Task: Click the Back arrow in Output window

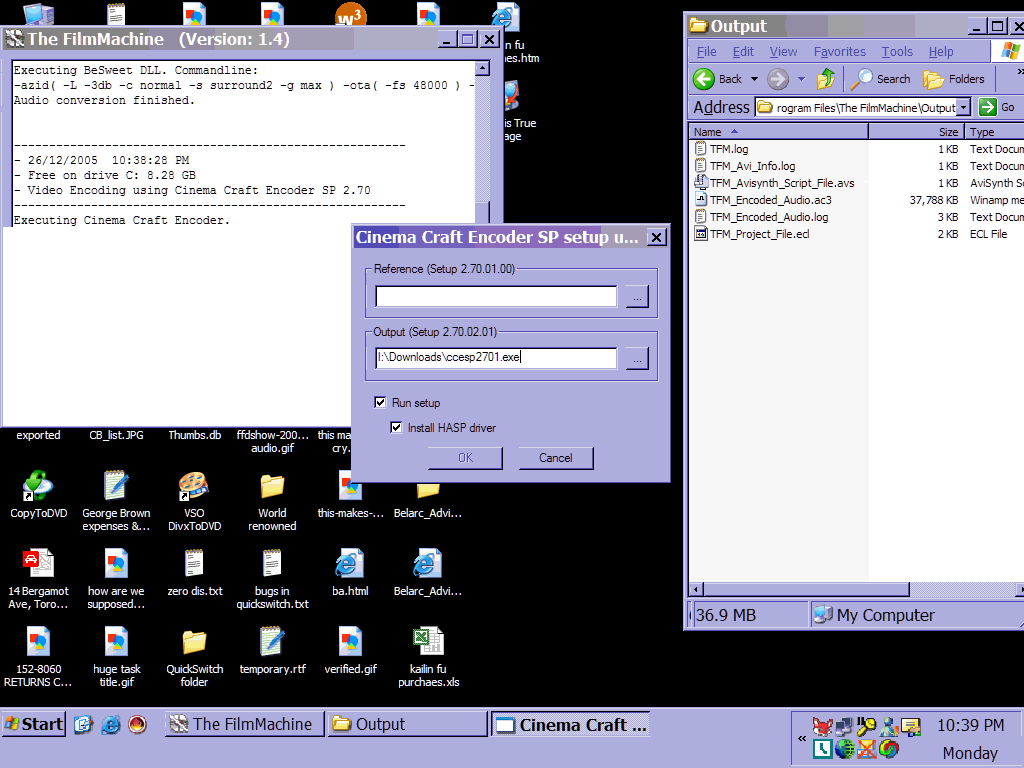Action: click(704, 79)
